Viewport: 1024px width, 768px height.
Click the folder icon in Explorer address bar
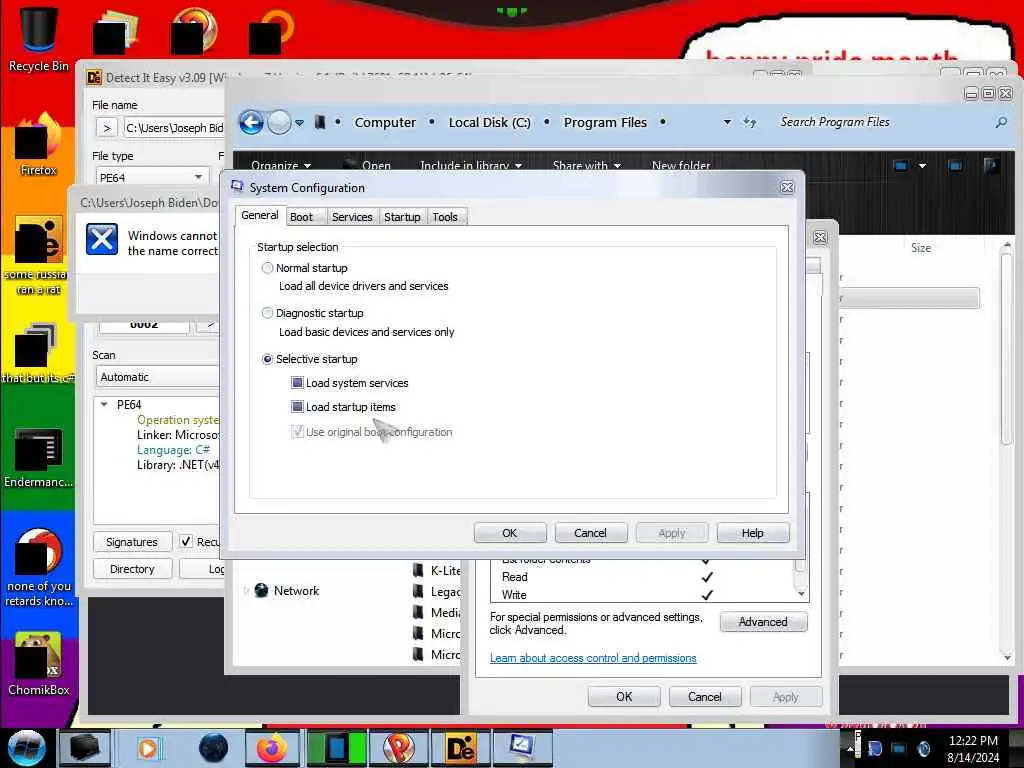coord(320,122)
